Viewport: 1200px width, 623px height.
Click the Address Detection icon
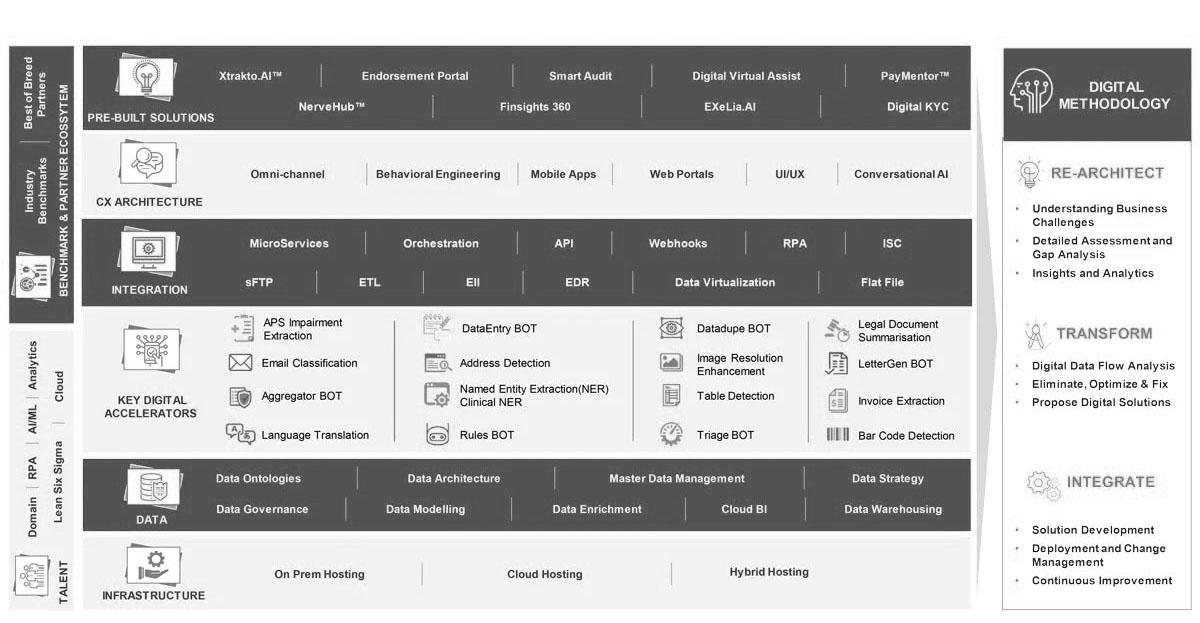click(438, 363)
